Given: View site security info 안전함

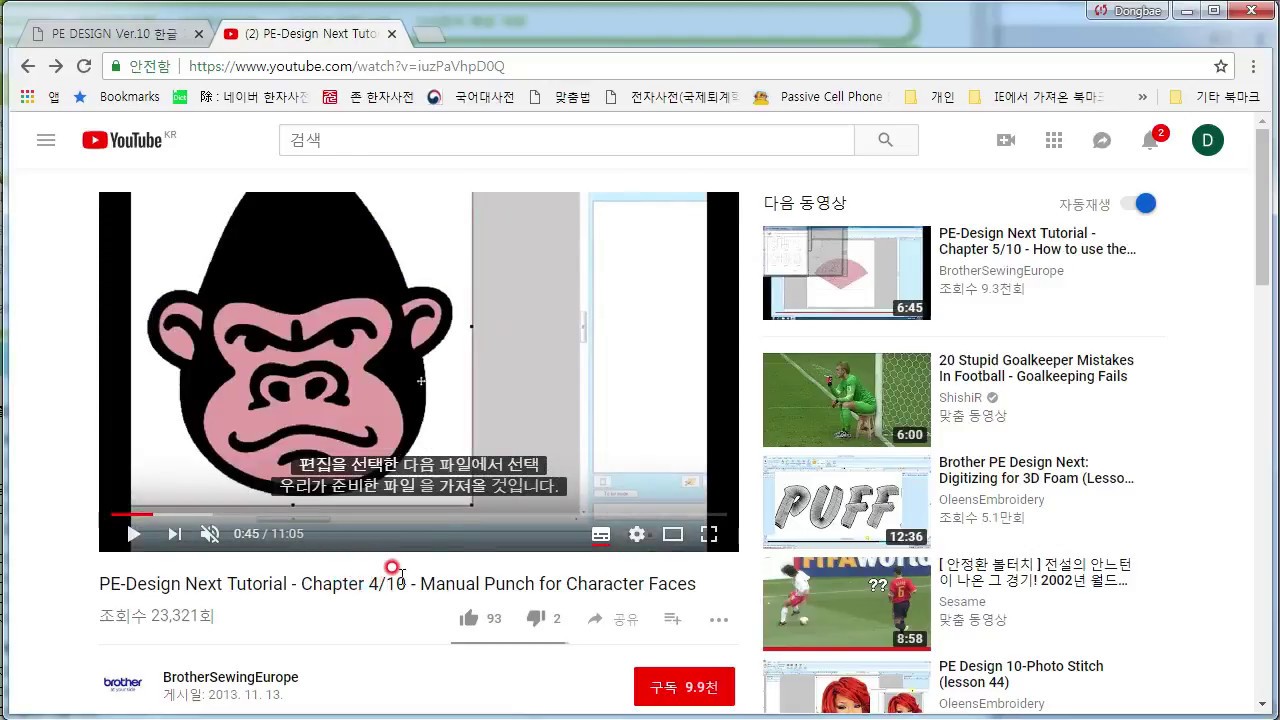Looking at the screenshot, I should tap(141, 66).
